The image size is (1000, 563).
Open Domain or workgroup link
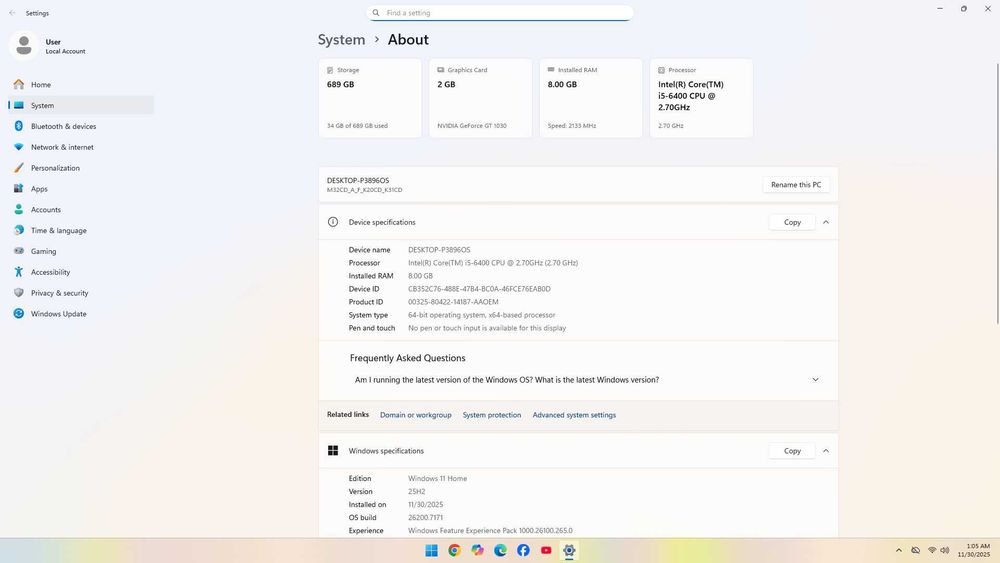(x=415, y=415)
